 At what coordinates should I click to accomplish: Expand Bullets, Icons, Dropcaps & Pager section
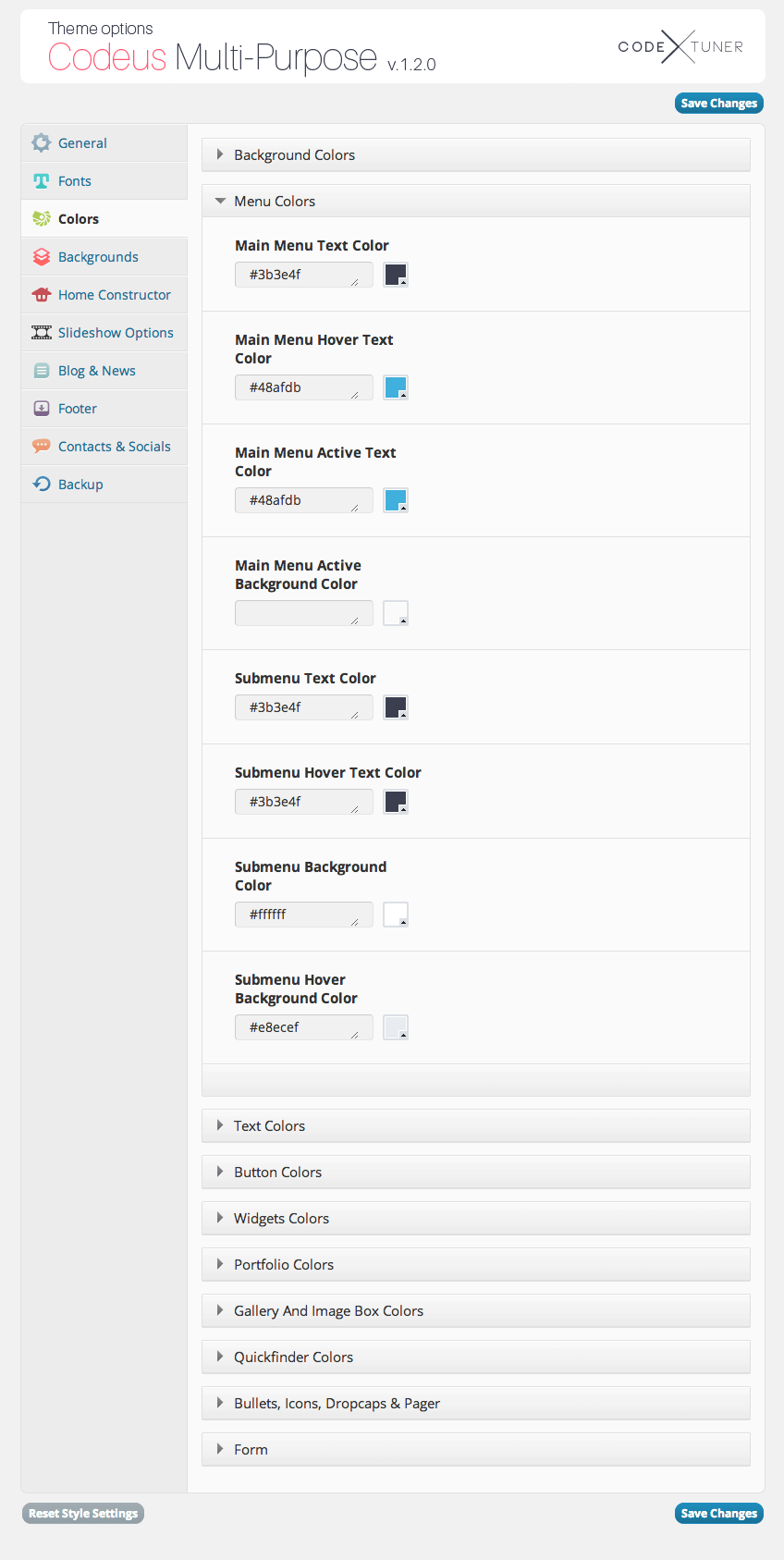point(475,1403)
